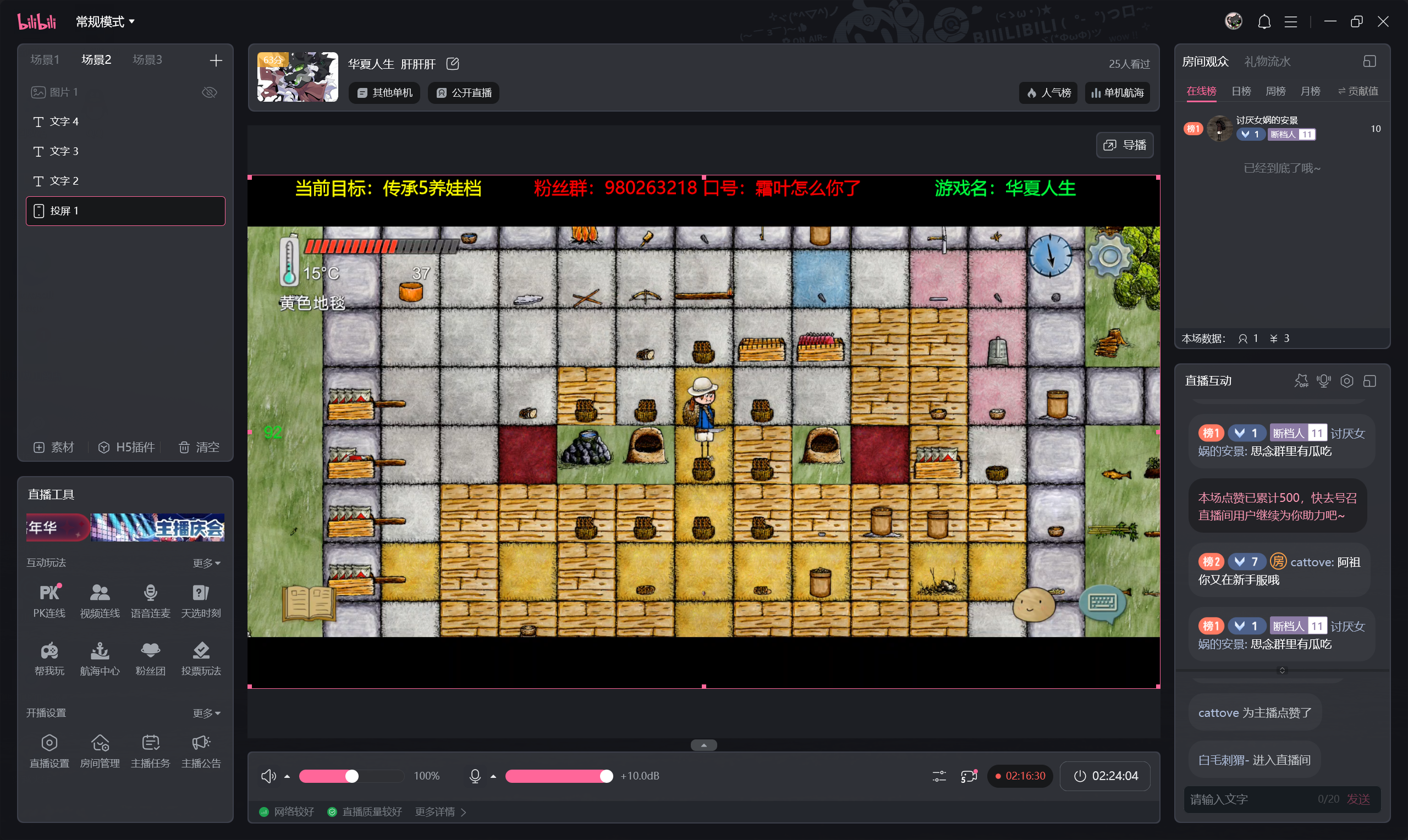
Task: Adjust the speaker volume slider
Action: coord(351,776)
